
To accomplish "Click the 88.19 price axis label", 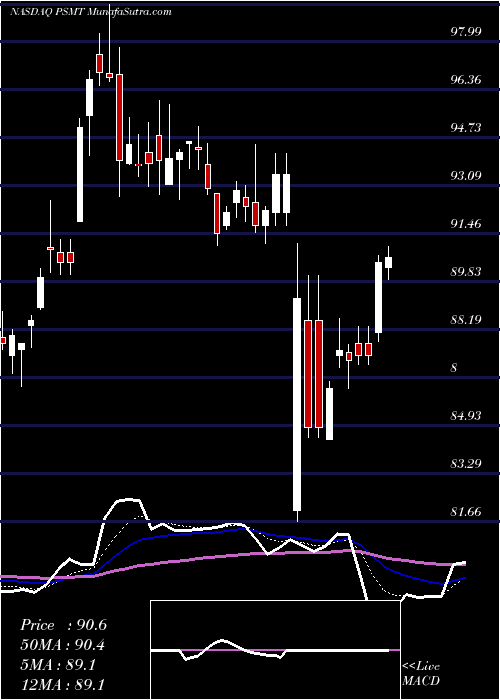I will point(466,320).
